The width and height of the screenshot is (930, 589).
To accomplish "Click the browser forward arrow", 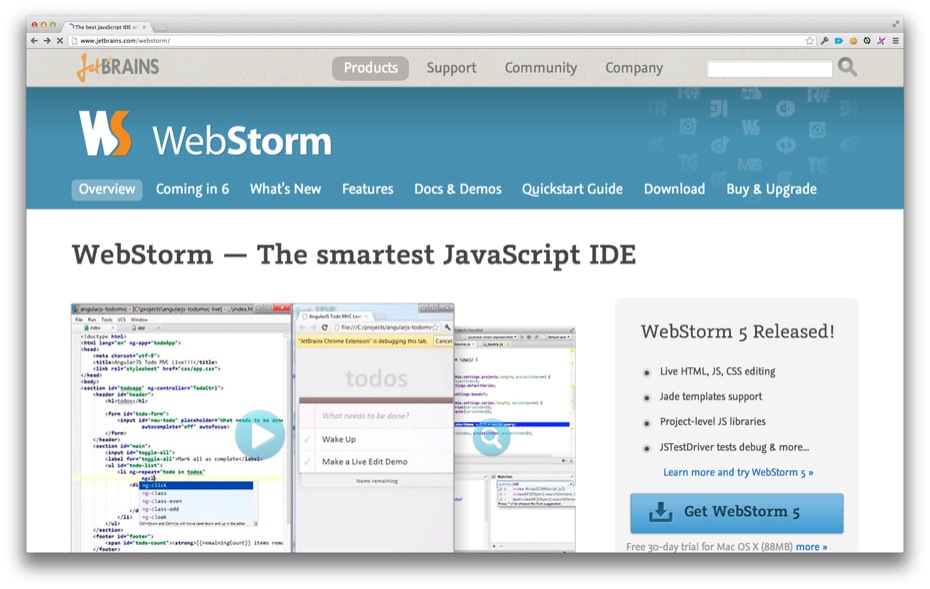I will (x=47, y=41).
